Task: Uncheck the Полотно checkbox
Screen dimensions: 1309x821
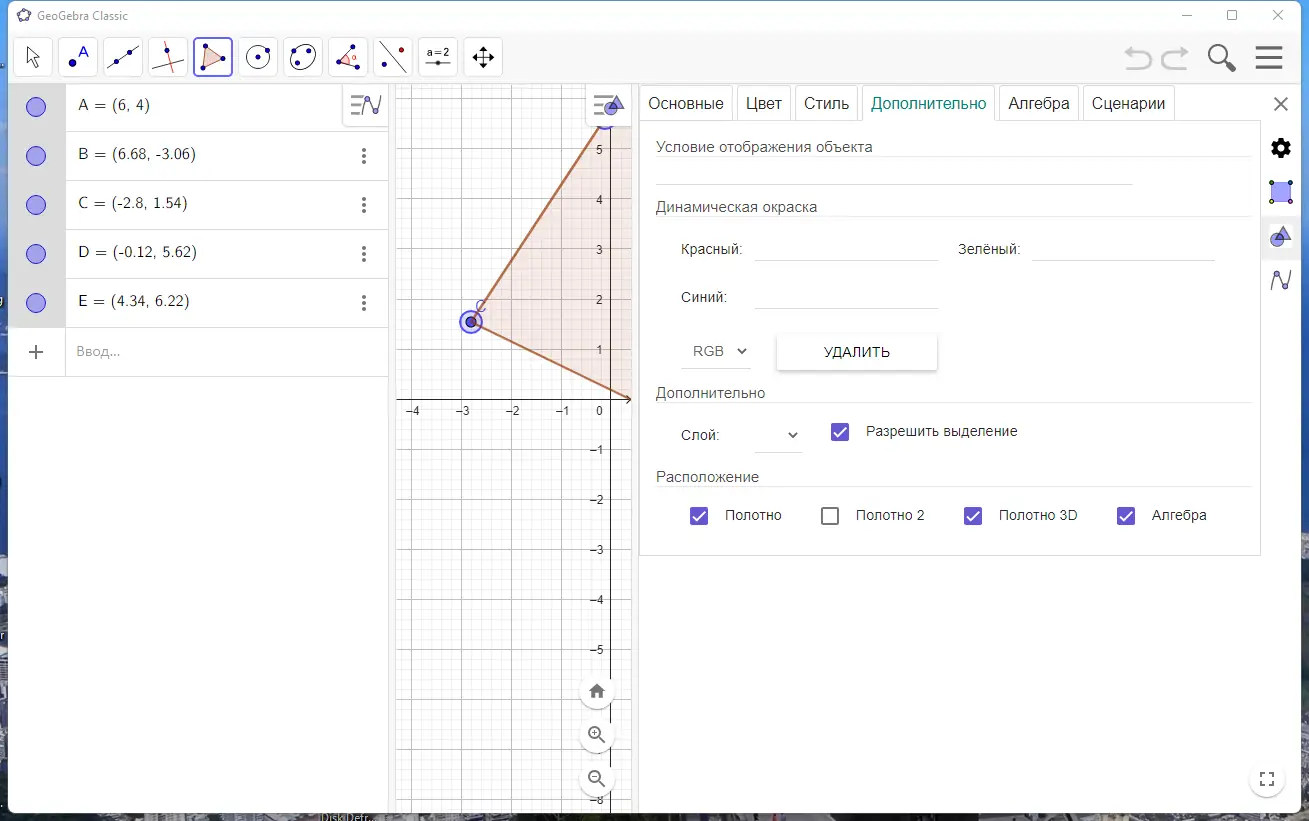Action: click(x=699, y=516)
